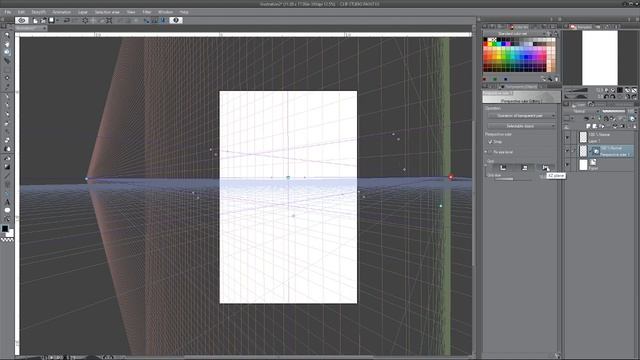Click the CLIP STUDIO launcher icon in the command bar
Viewport: 640px width, 360px height.
tap(22, 20)
